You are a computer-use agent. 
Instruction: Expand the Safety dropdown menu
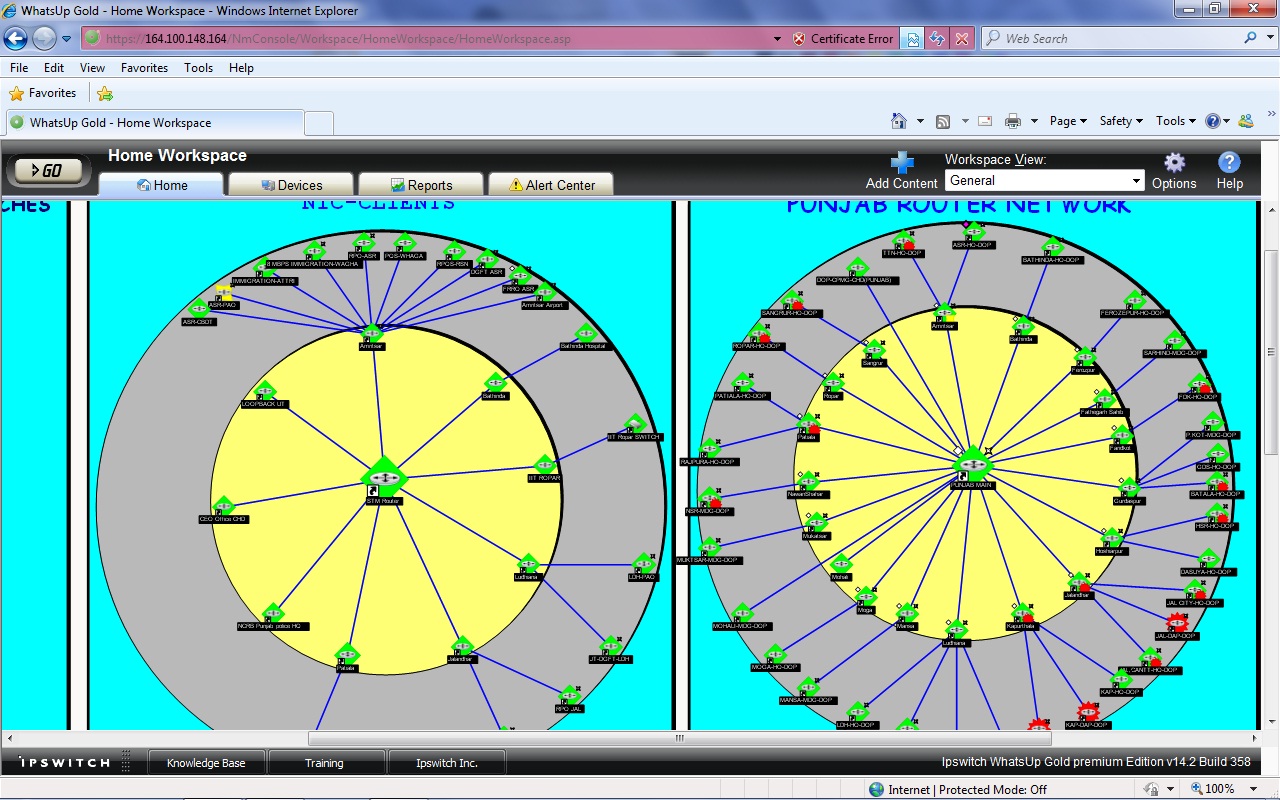pyautogui.click(x=1121, y=121)
